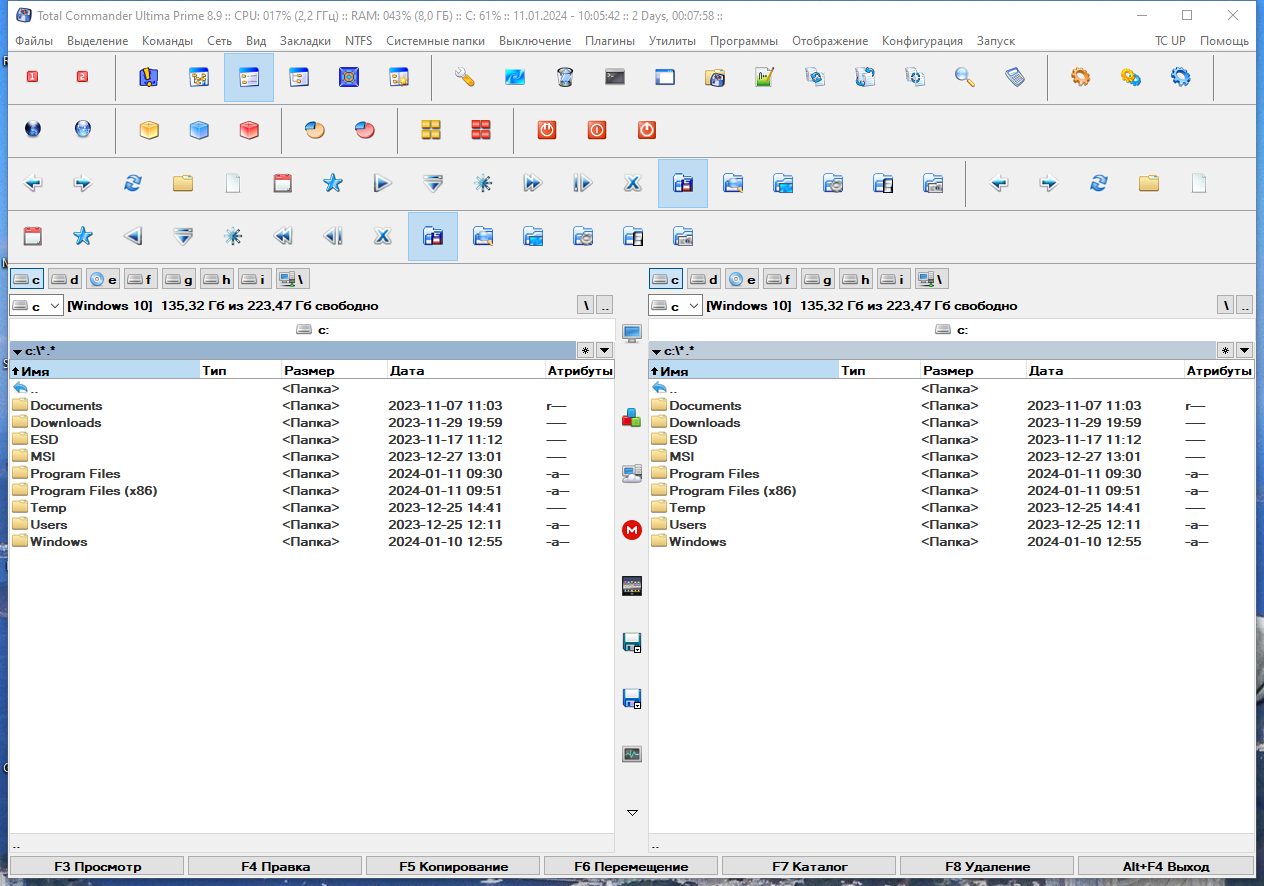Switch left panel to drive e

(x=103, y=279)
